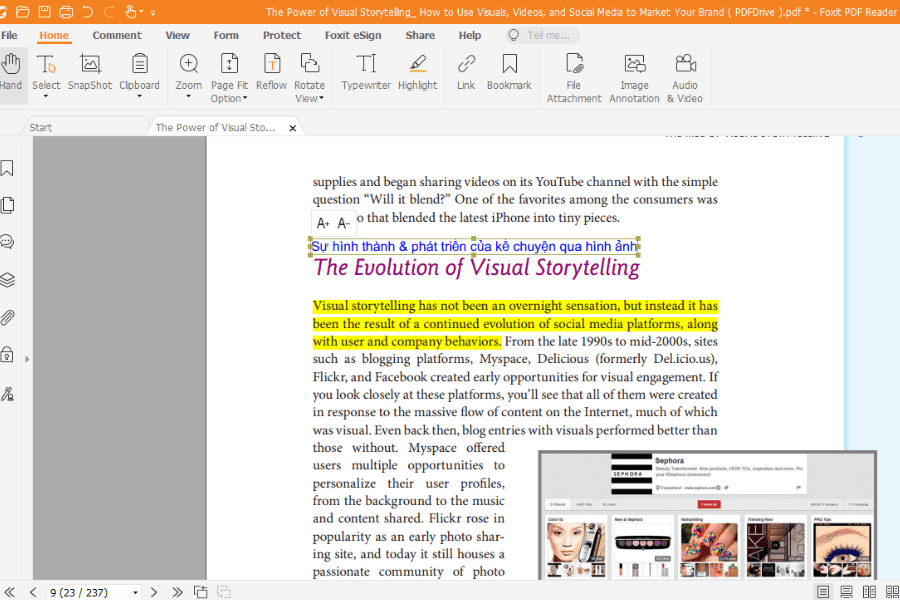Decrease typewriter font size with A-
This screenshot has height=600, width=900.
[344, 223]
